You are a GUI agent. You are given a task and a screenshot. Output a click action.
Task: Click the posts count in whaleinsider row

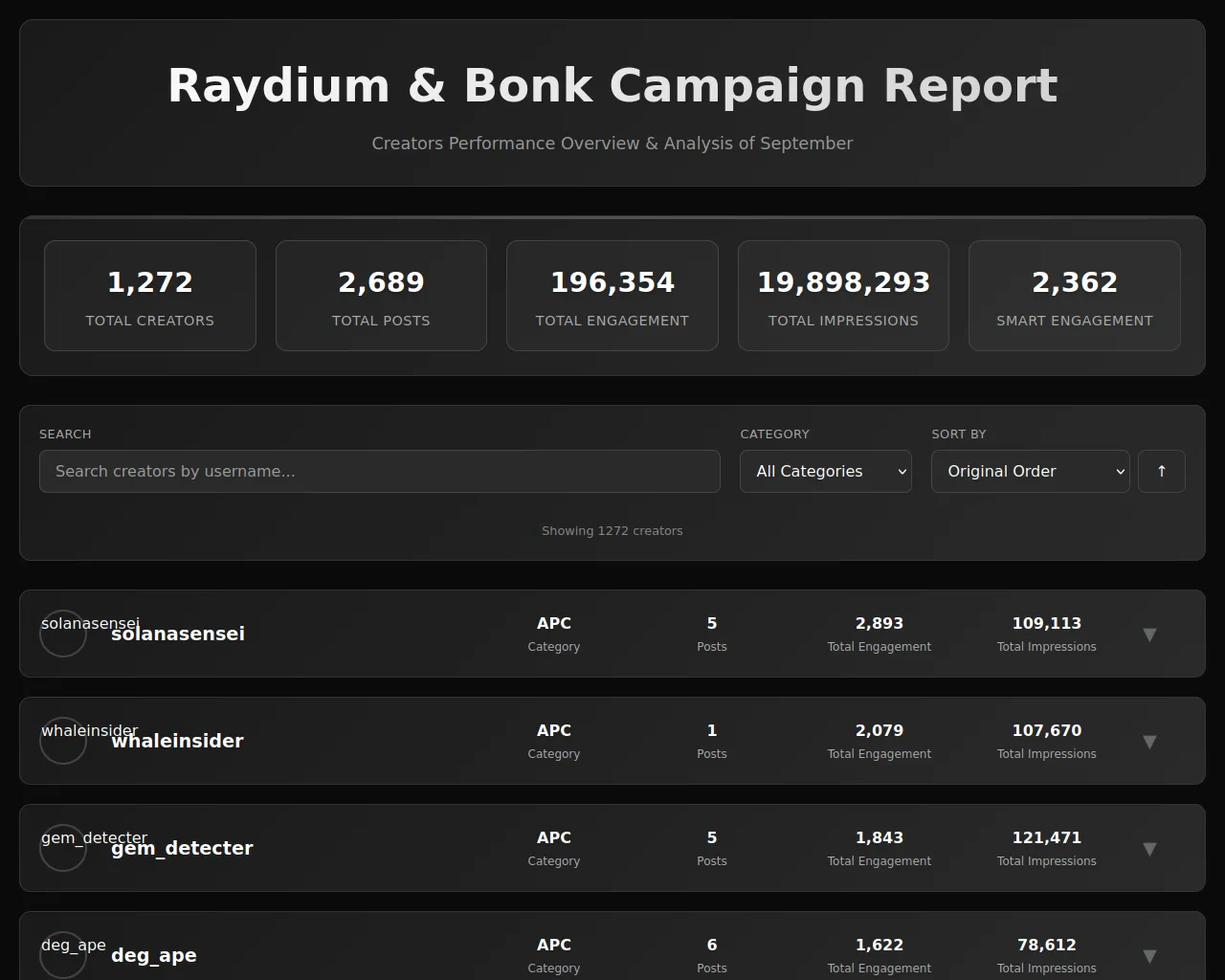tap(712, 730)
